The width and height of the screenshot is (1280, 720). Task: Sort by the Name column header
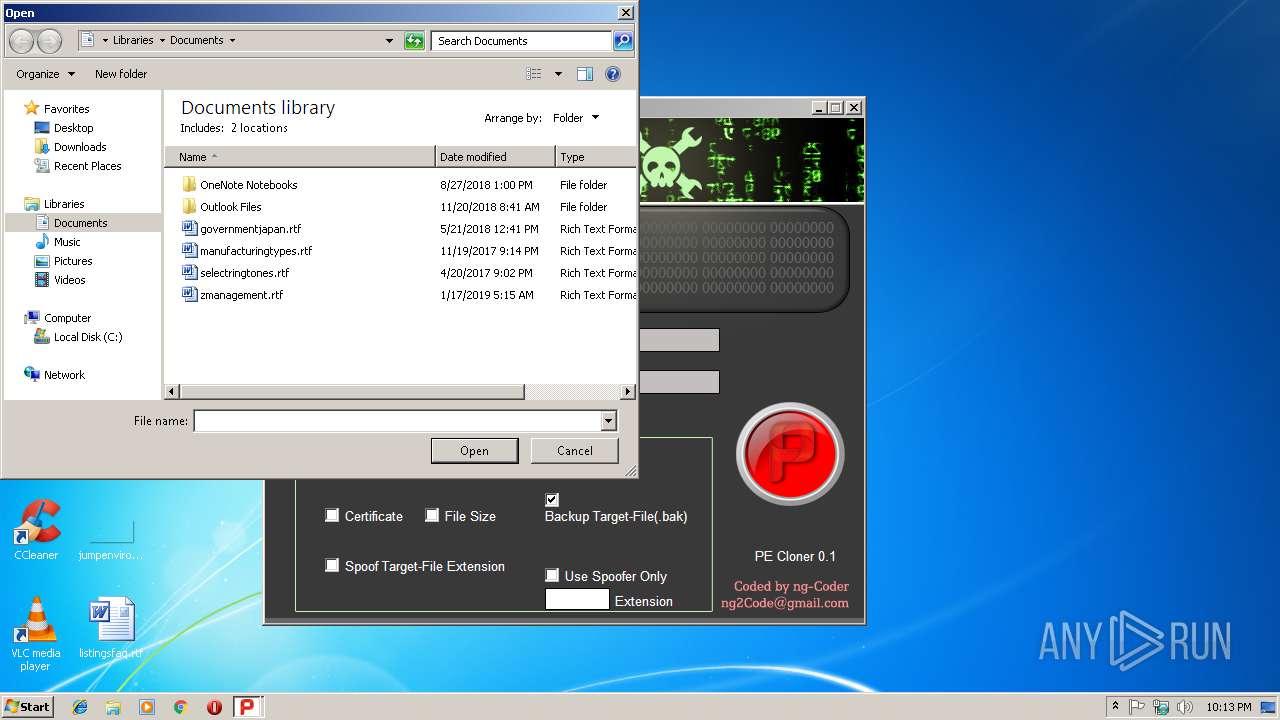(x=300, y=157)
